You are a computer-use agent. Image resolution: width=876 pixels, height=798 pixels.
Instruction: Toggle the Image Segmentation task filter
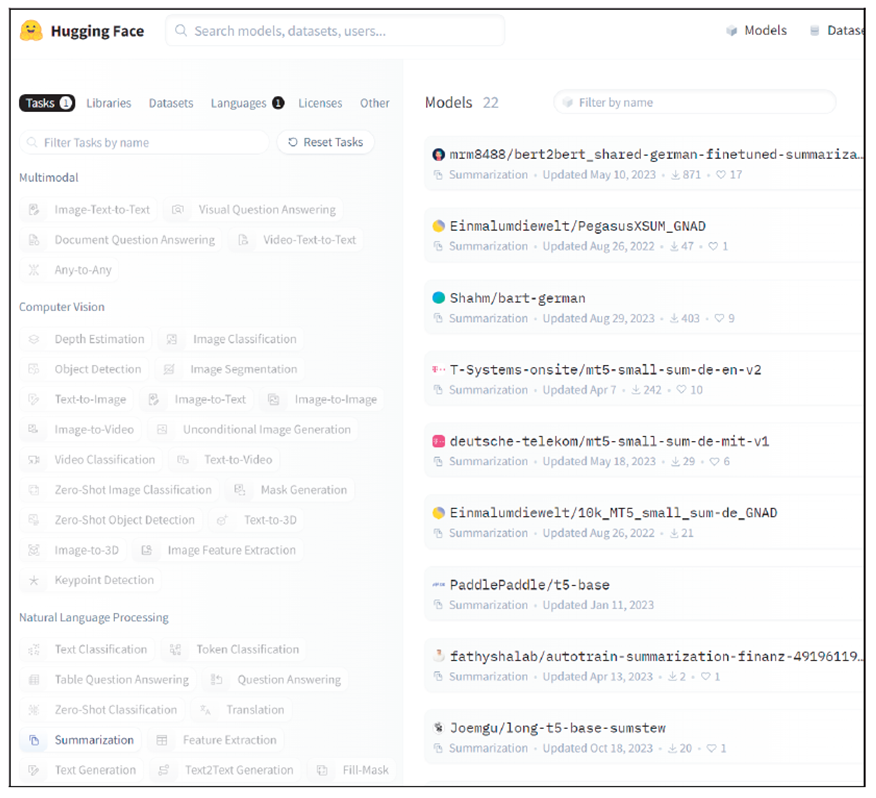(230, 369)
